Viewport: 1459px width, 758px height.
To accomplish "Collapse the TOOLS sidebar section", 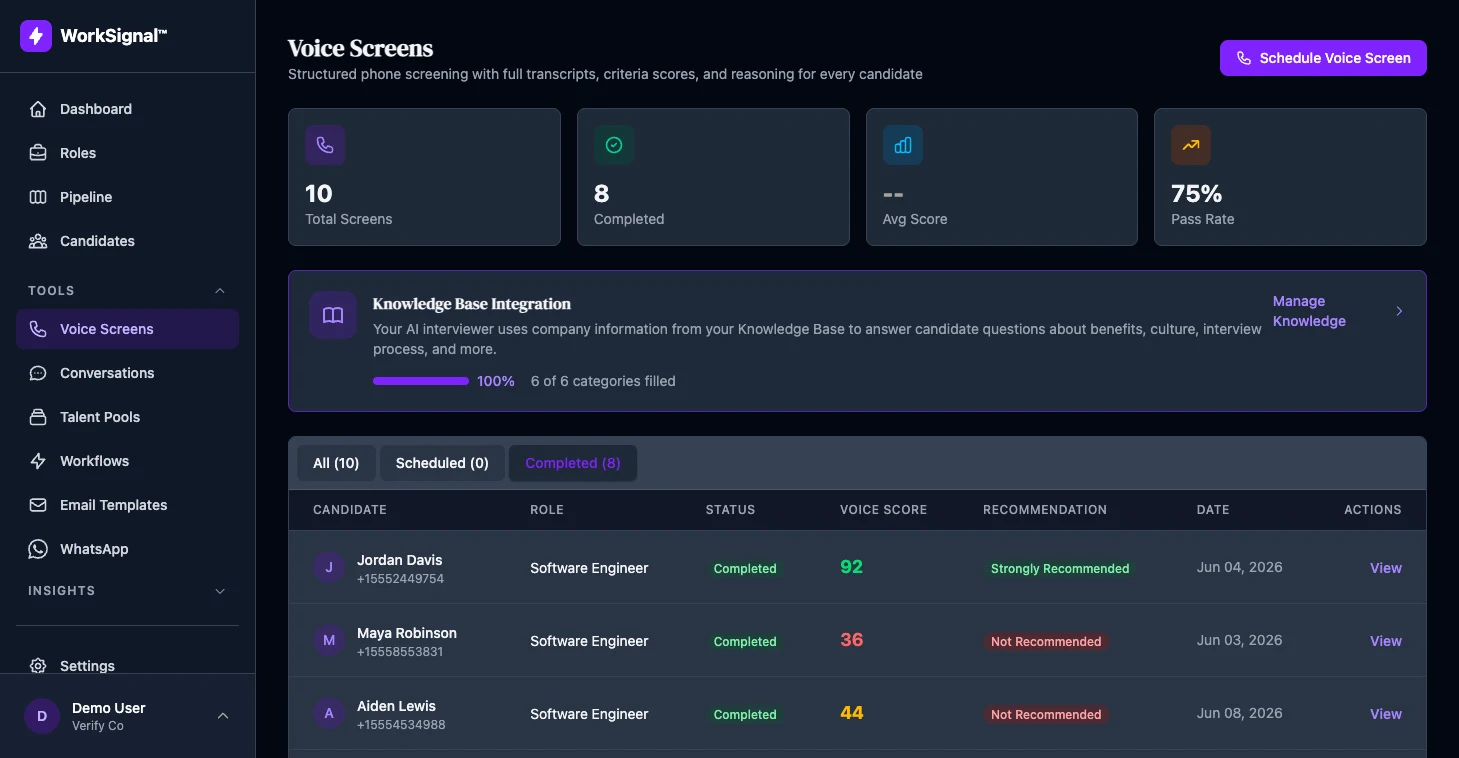I will pyautogui.click(x=220, y=291).
